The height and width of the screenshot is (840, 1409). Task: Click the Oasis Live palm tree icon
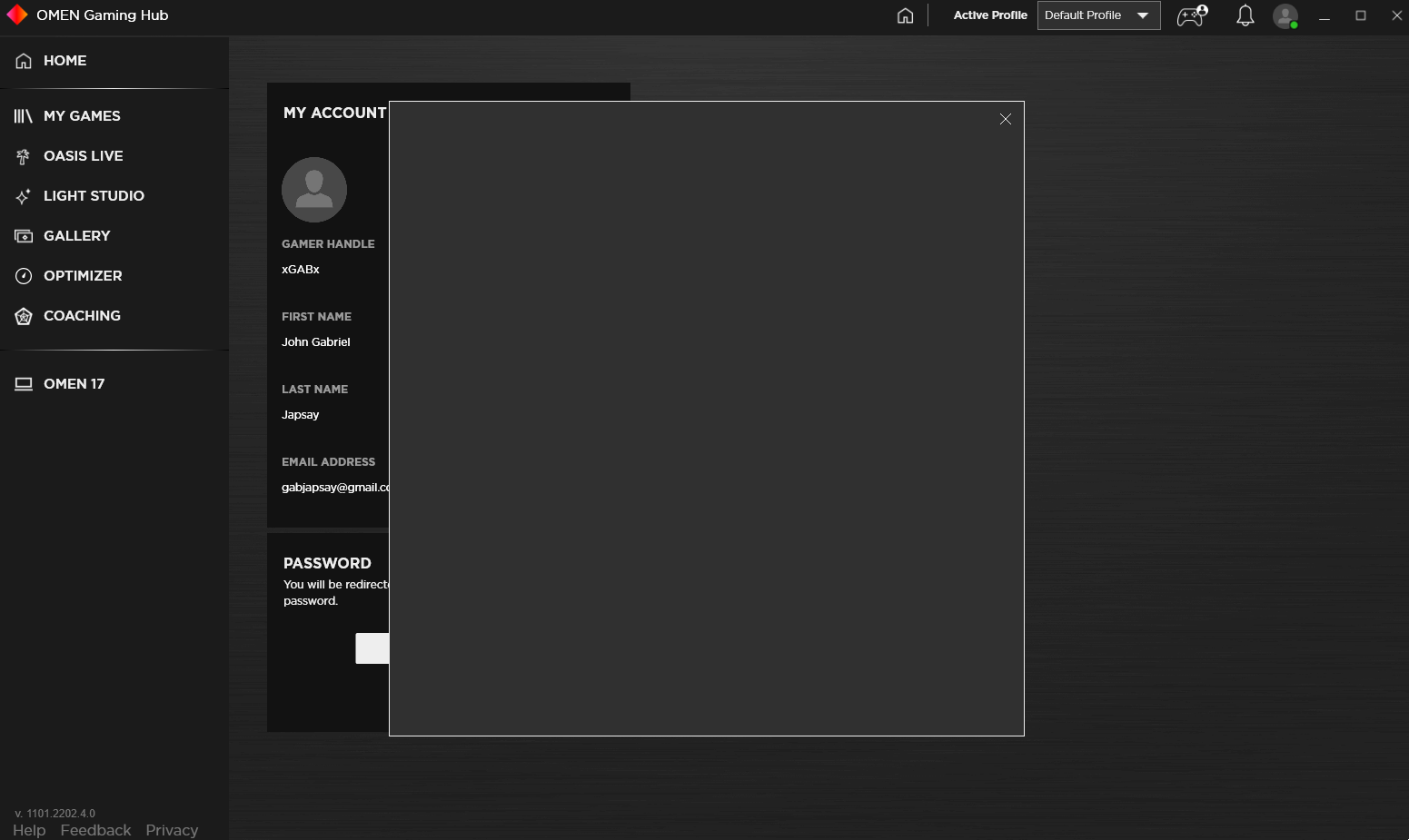pyautogui.click(x=24, y=156)
